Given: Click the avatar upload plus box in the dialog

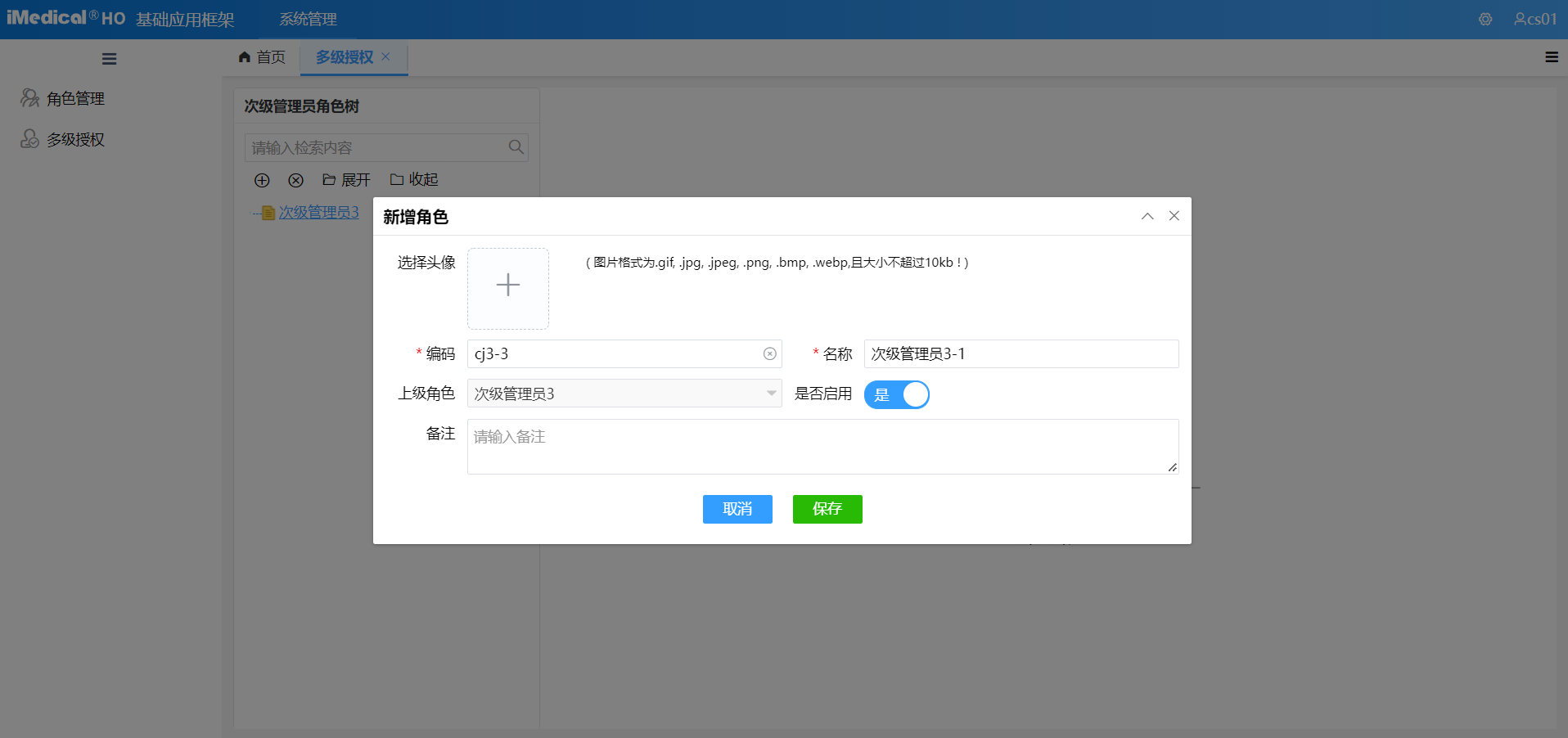Looking at the screenshot, I should (x=507, y=288).
